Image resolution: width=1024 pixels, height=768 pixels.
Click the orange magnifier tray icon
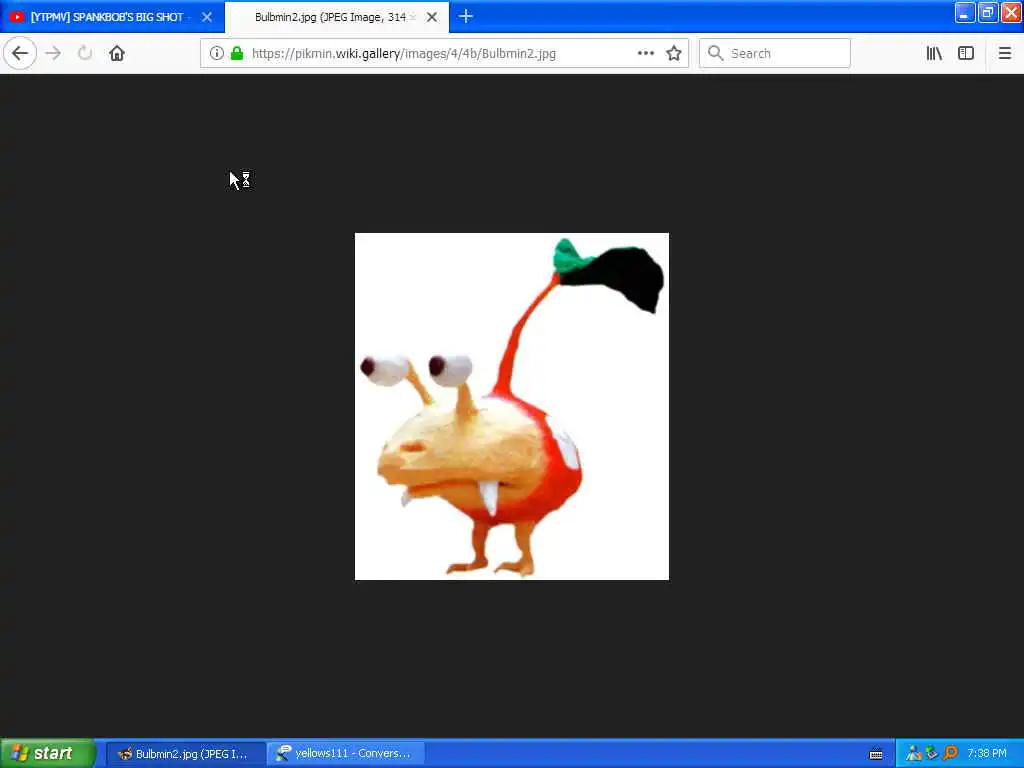[950, 754]
